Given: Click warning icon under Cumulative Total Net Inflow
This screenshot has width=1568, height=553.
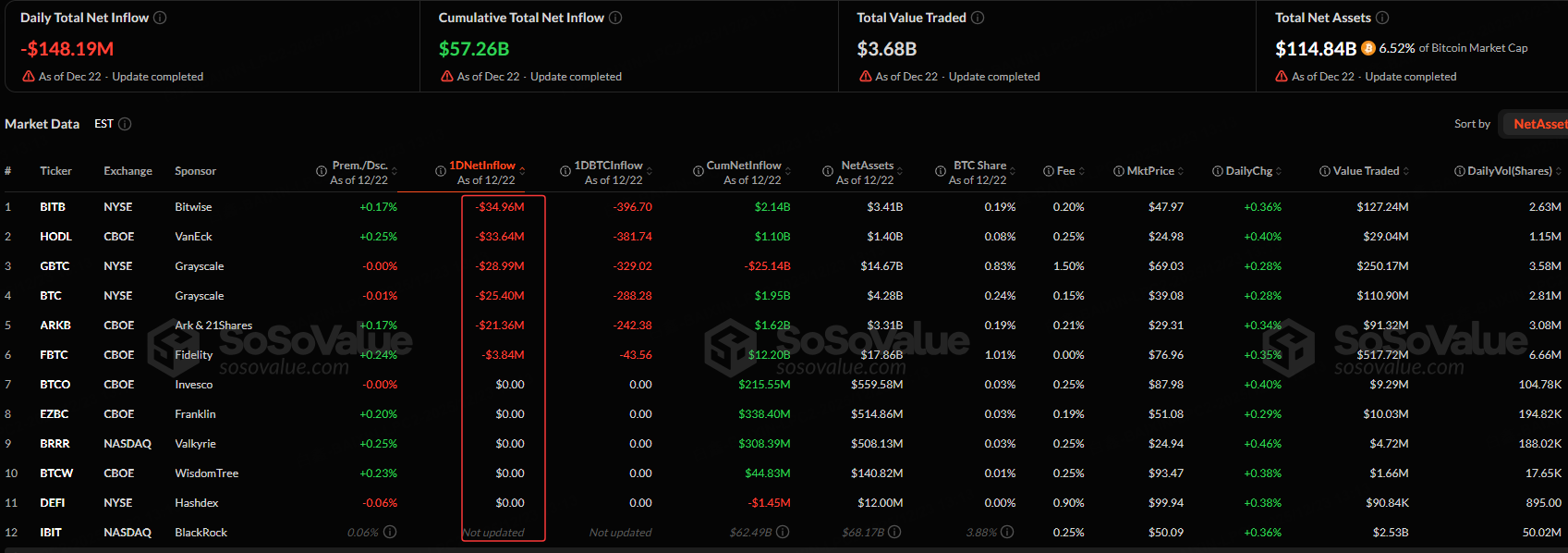Looking at the screenshot, I should [447, 77].
